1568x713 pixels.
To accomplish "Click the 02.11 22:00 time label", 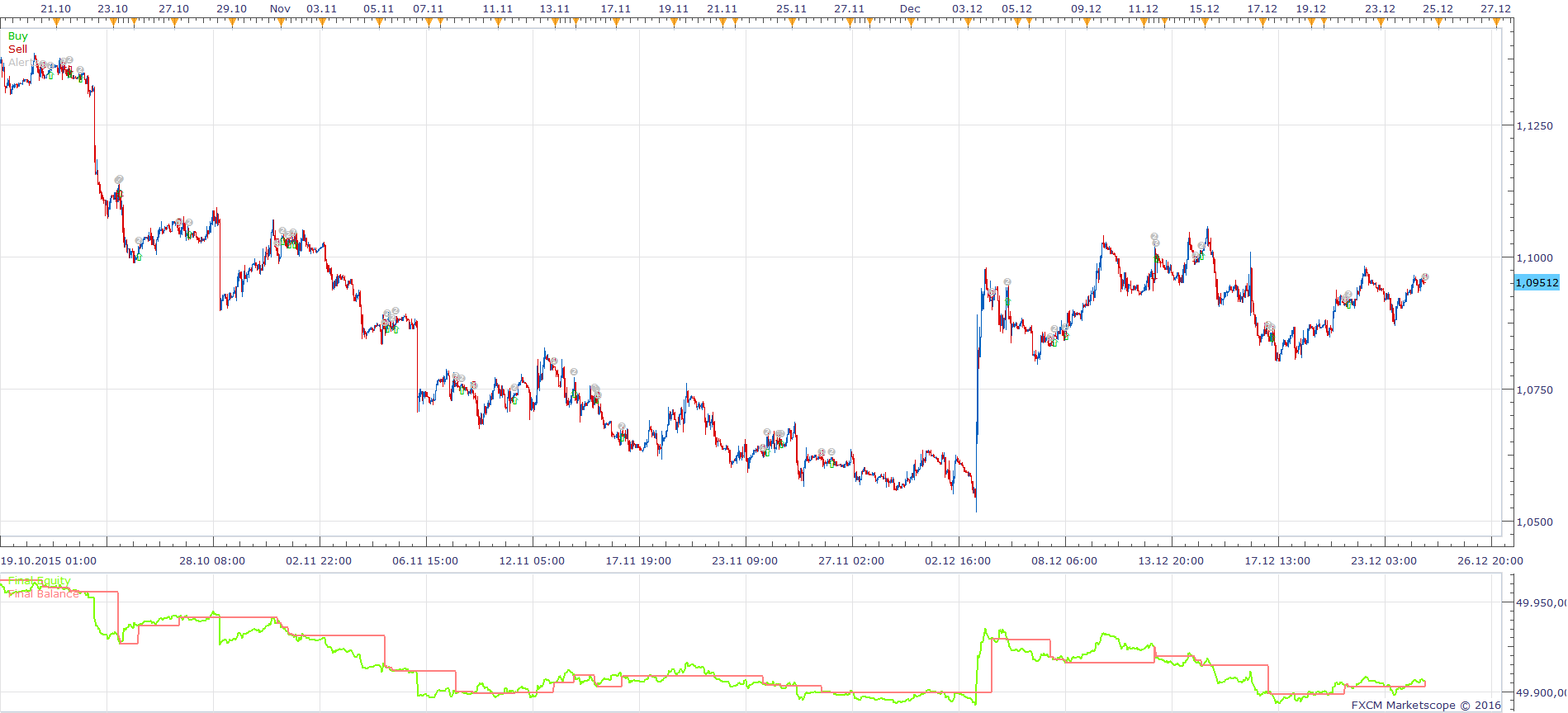I will [319, 561].
